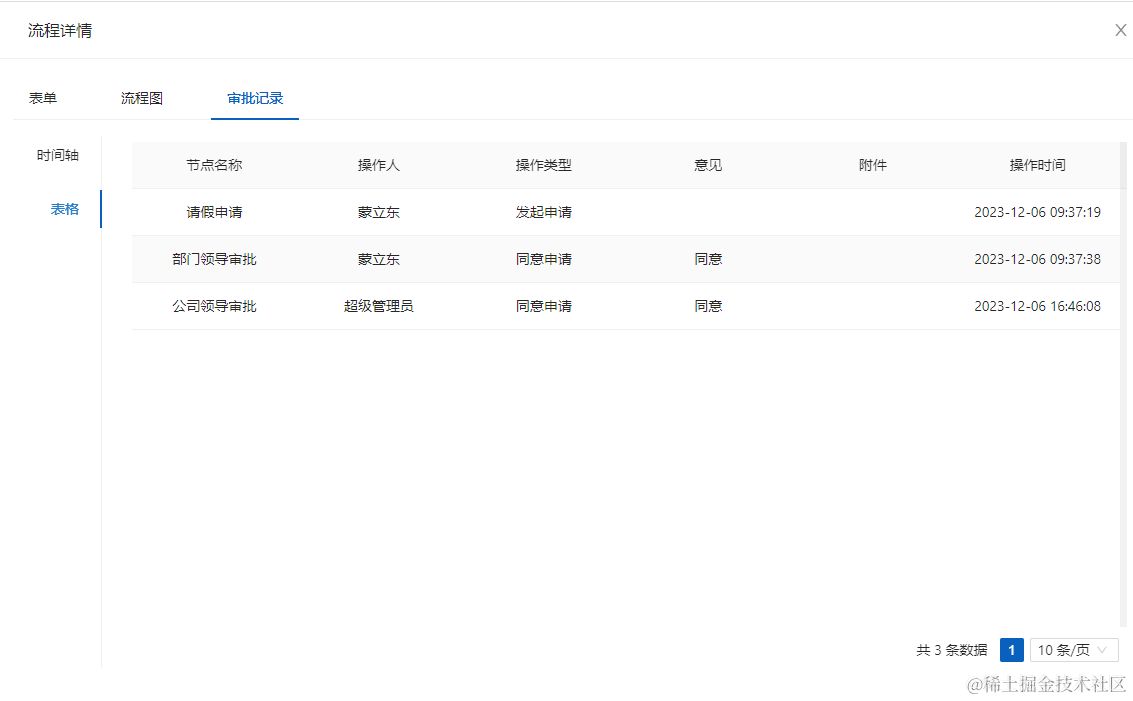Click the timestamp 2023-12-06 16:46:08
This screenshot has width=1133, height=701.
(1038, 306)
